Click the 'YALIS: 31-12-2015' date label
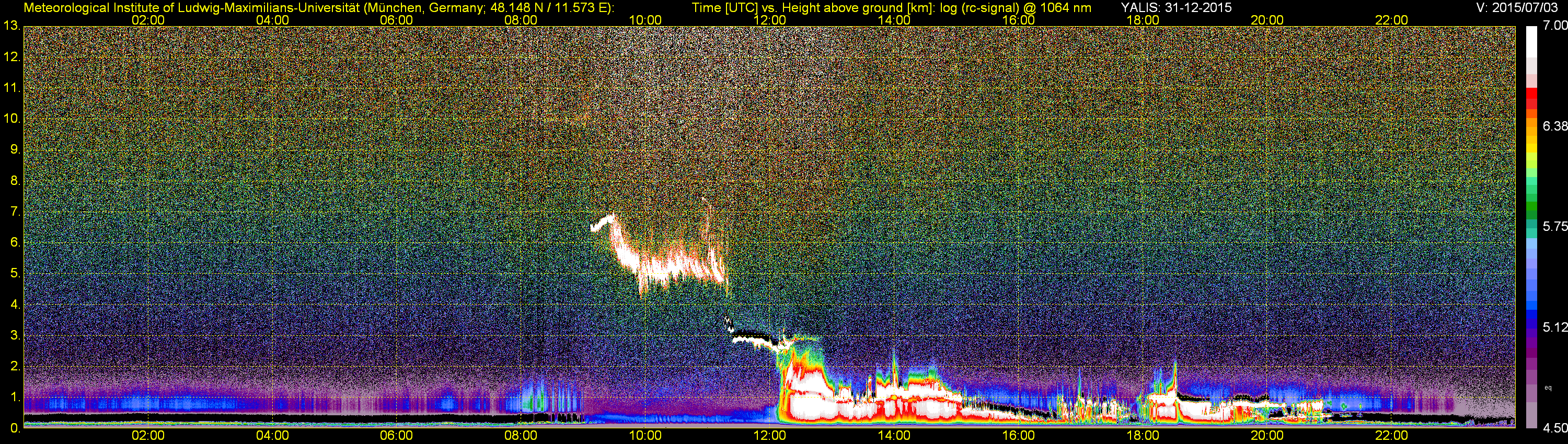The image size is (1568, 444). (x=1177, y=8)
